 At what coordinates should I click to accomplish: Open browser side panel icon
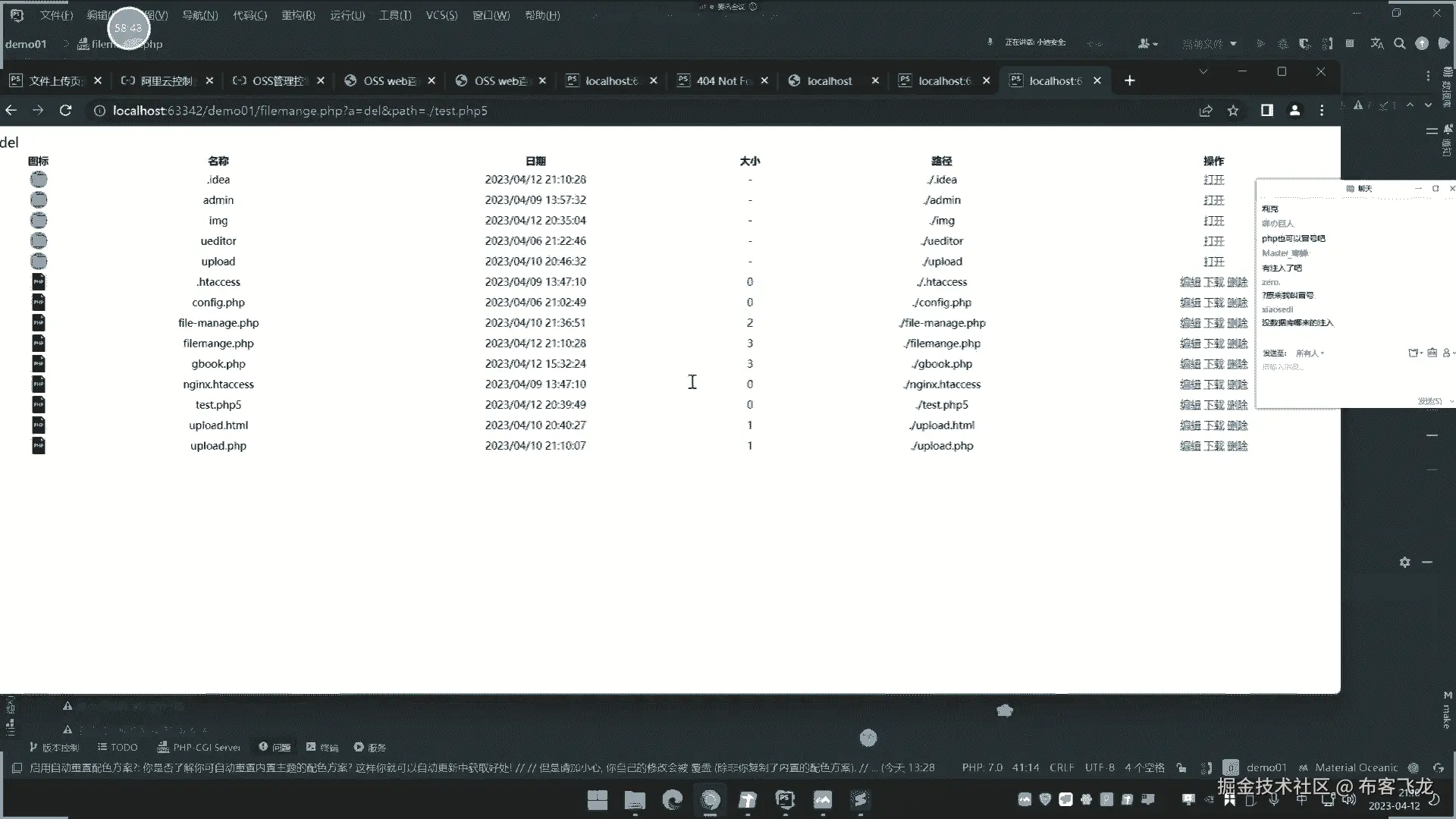pyautogui.click(x=1266, y=111)
